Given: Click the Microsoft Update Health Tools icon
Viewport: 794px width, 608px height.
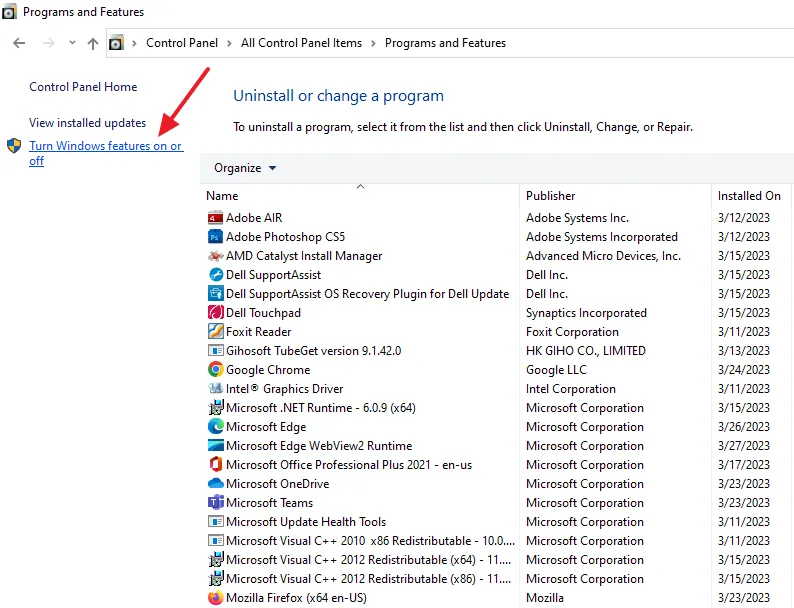Looking at the screenshot, I should pos(215,522).
